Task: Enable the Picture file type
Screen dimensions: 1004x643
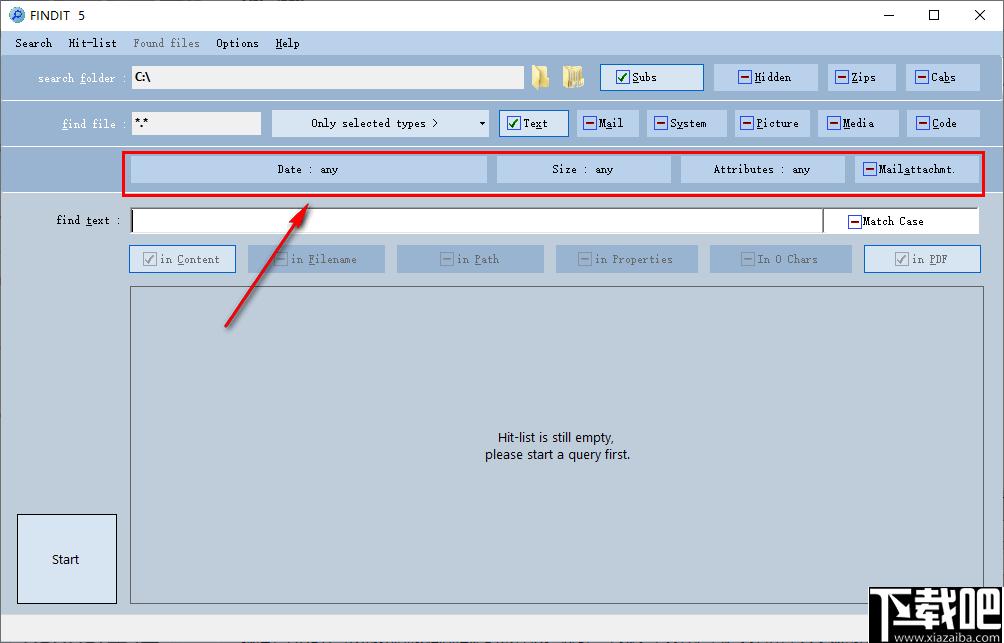Action: point(772,124)
